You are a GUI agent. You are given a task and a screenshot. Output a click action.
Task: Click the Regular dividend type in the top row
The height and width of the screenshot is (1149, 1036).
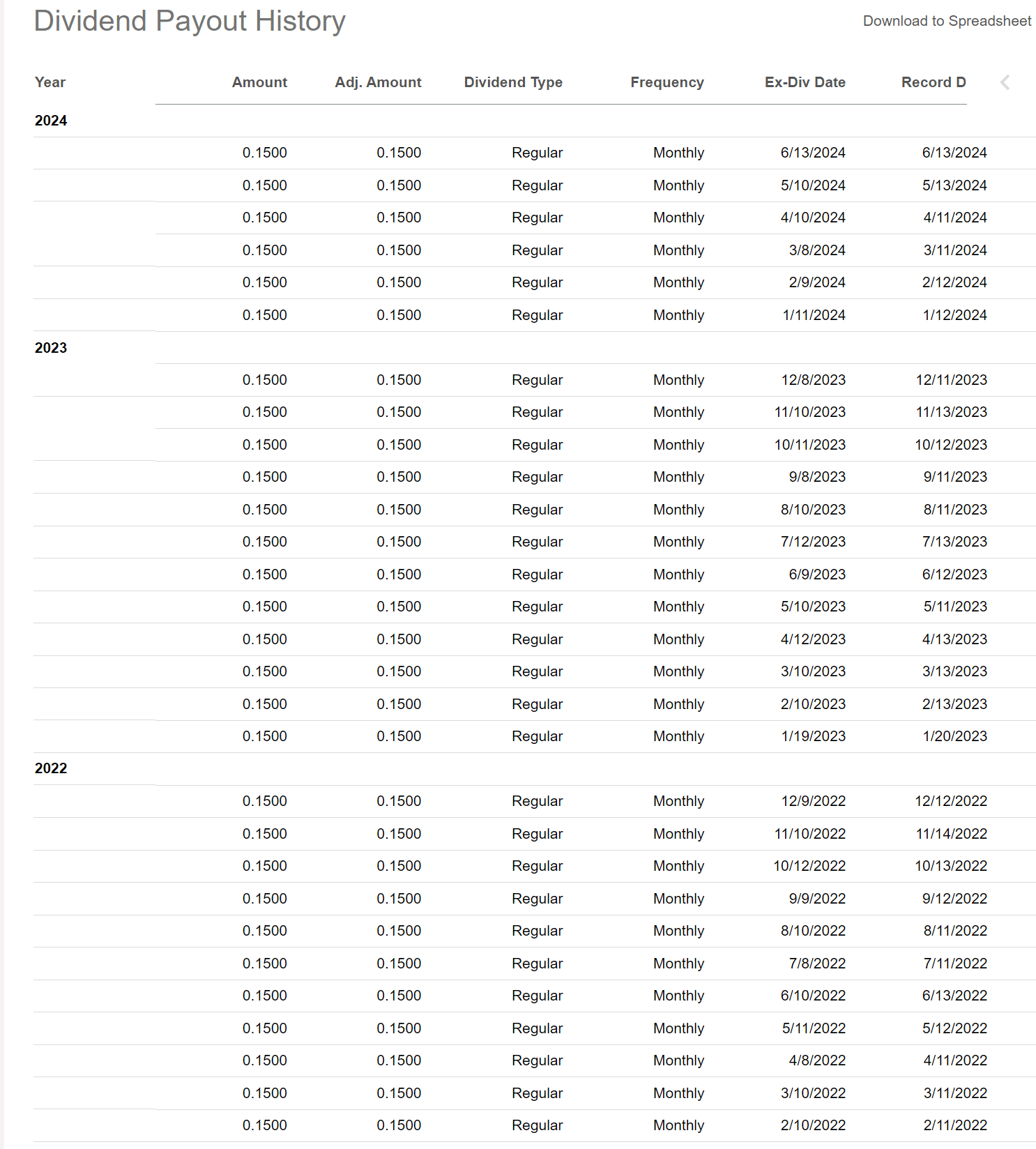[537, 152]
